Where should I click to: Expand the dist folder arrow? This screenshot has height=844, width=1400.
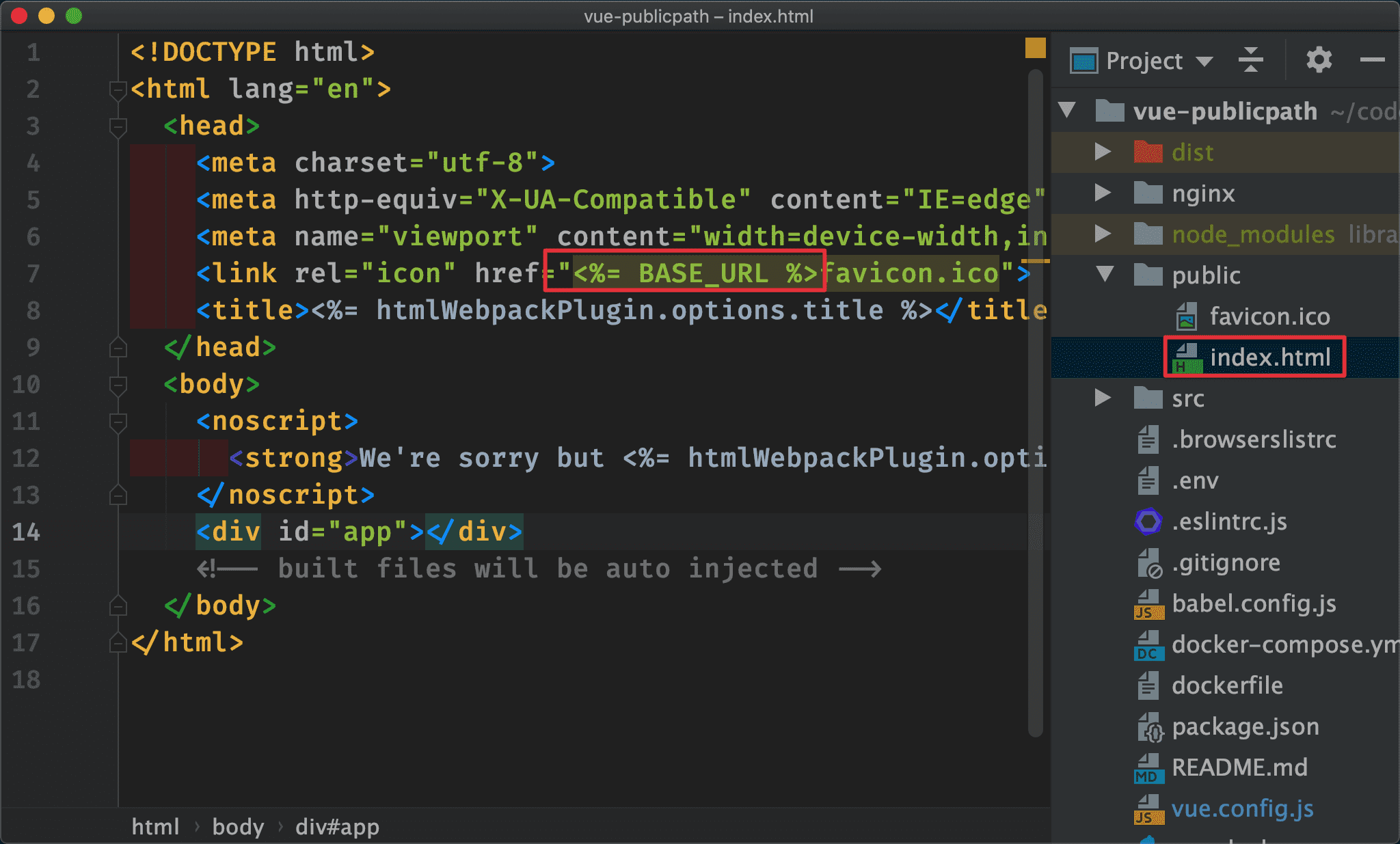1103,152
